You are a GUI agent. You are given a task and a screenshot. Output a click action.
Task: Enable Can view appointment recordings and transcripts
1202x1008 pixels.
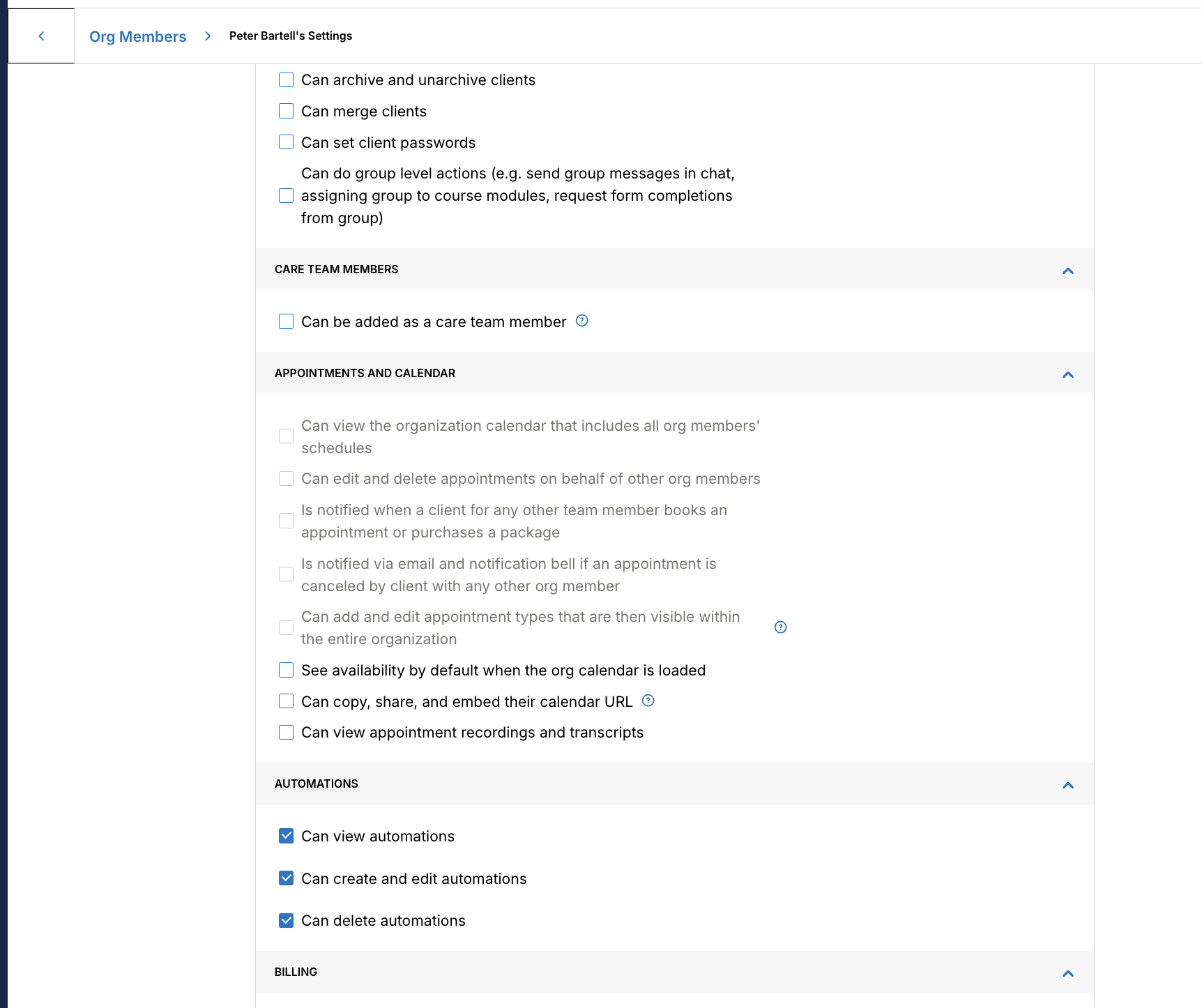pos(286,732)
